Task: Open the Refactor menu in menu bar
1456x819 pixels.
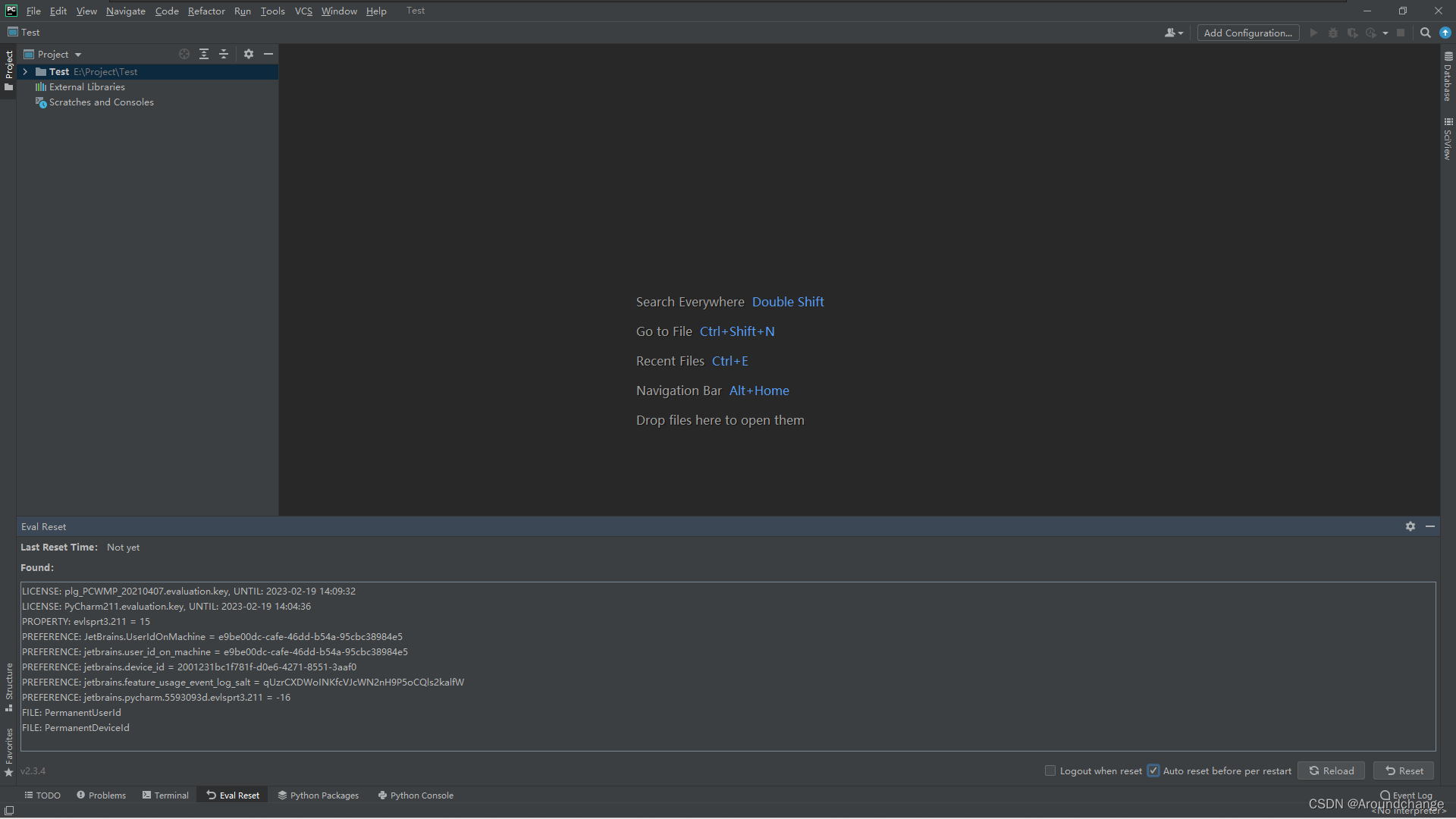Action: pyautogui.click(x=205, y=10)
